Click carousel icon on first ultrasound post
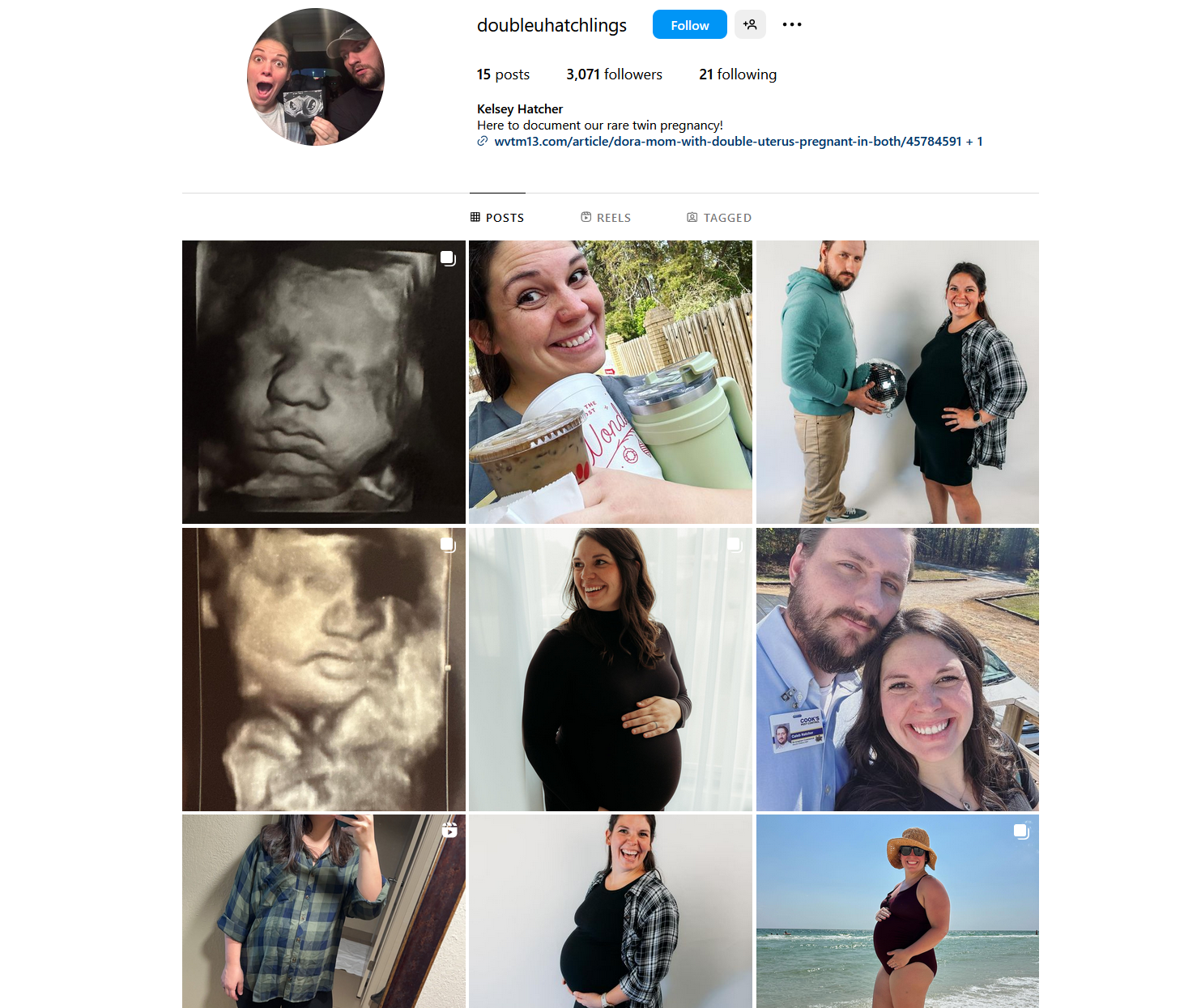This screenshot has width=1201, height=1008. [448, 258]
